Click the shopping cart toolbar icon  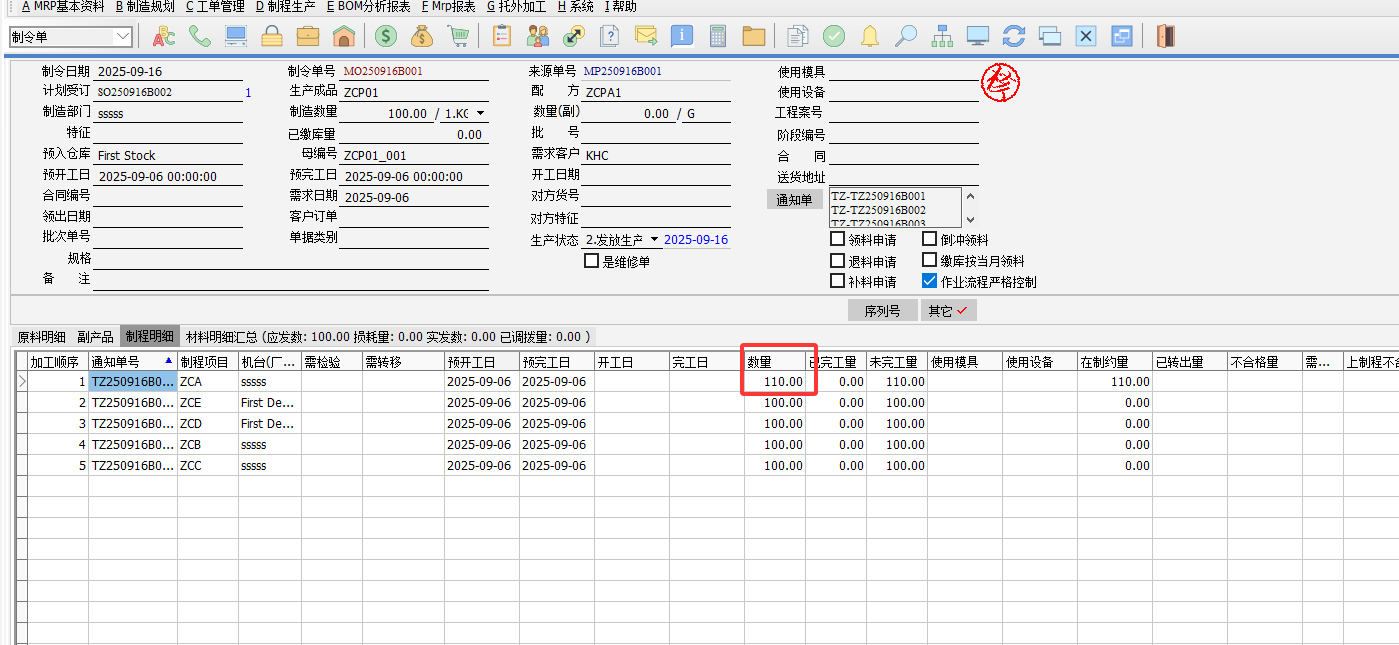(458, 37)
